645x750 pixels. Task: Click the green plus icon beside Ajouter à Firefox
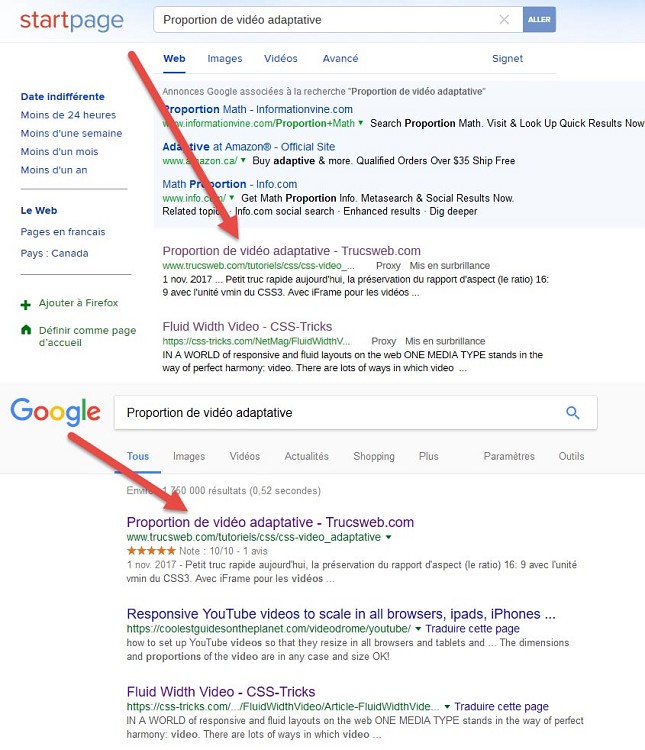26,305
